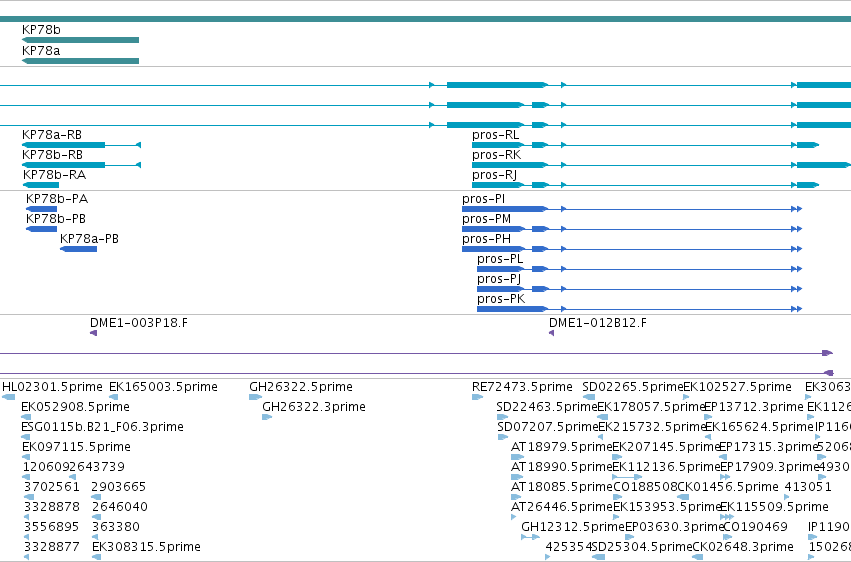This screenshot has height=562, width=851.
Task: Click the DME1-012B12.F marker
Action: click(551, 333)
